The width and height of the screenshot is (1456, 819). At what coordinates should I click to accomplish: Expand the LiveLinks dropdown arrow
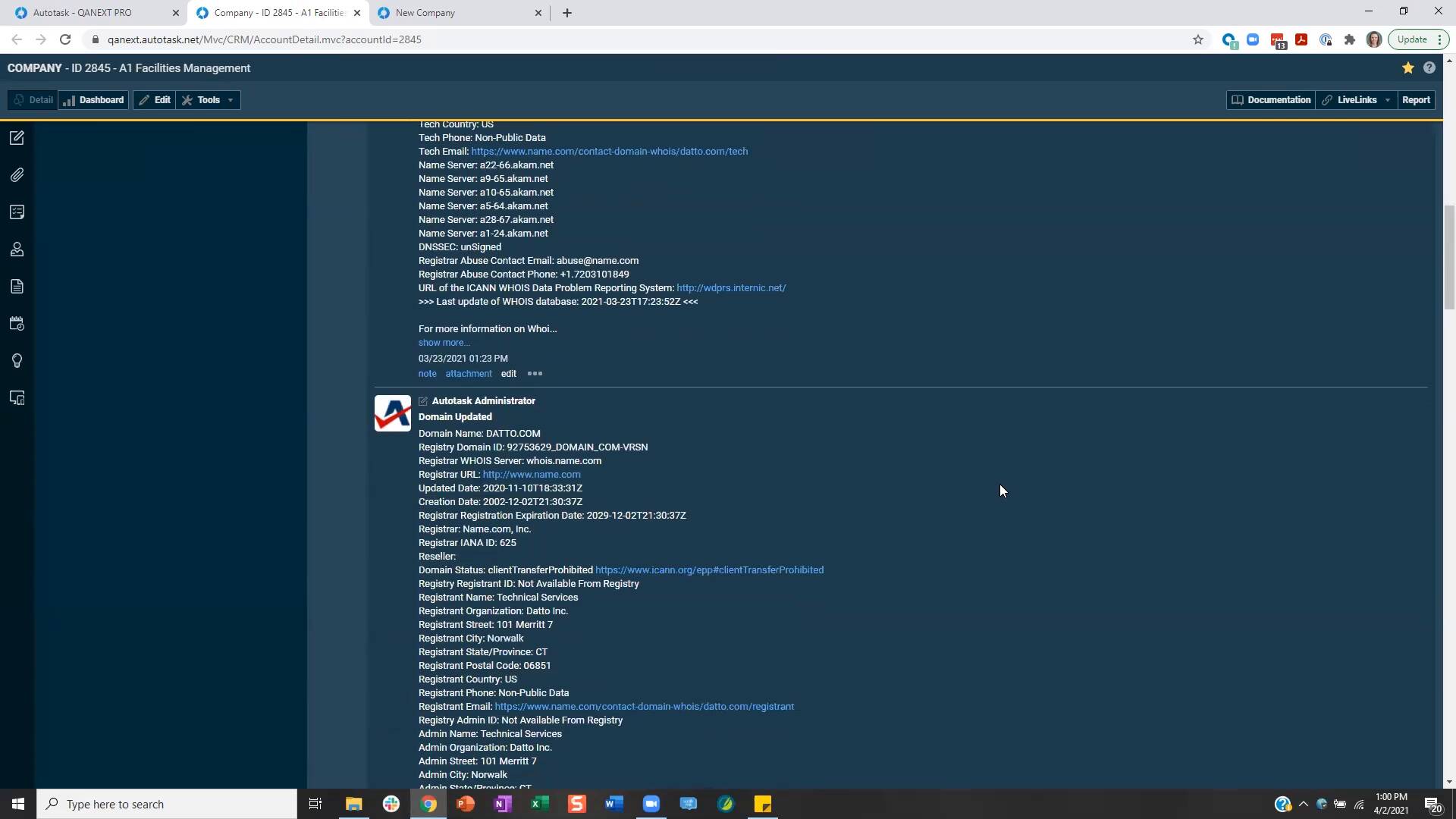[1387, 100]
